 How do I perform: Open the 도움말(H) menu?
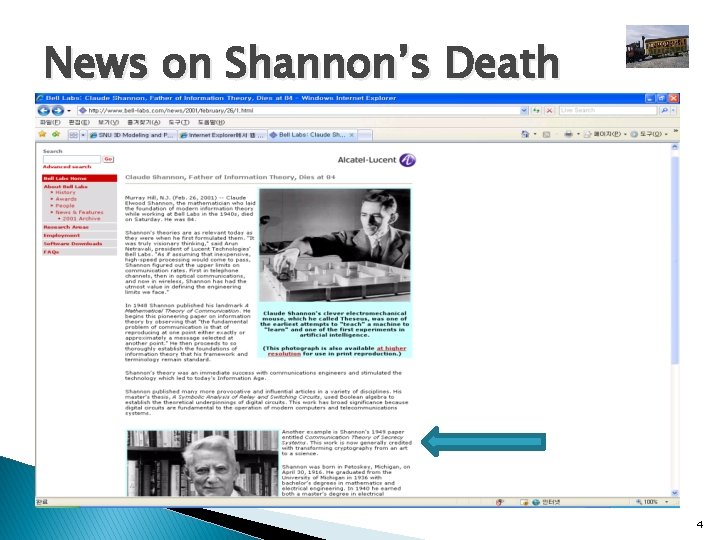[211, 123]
